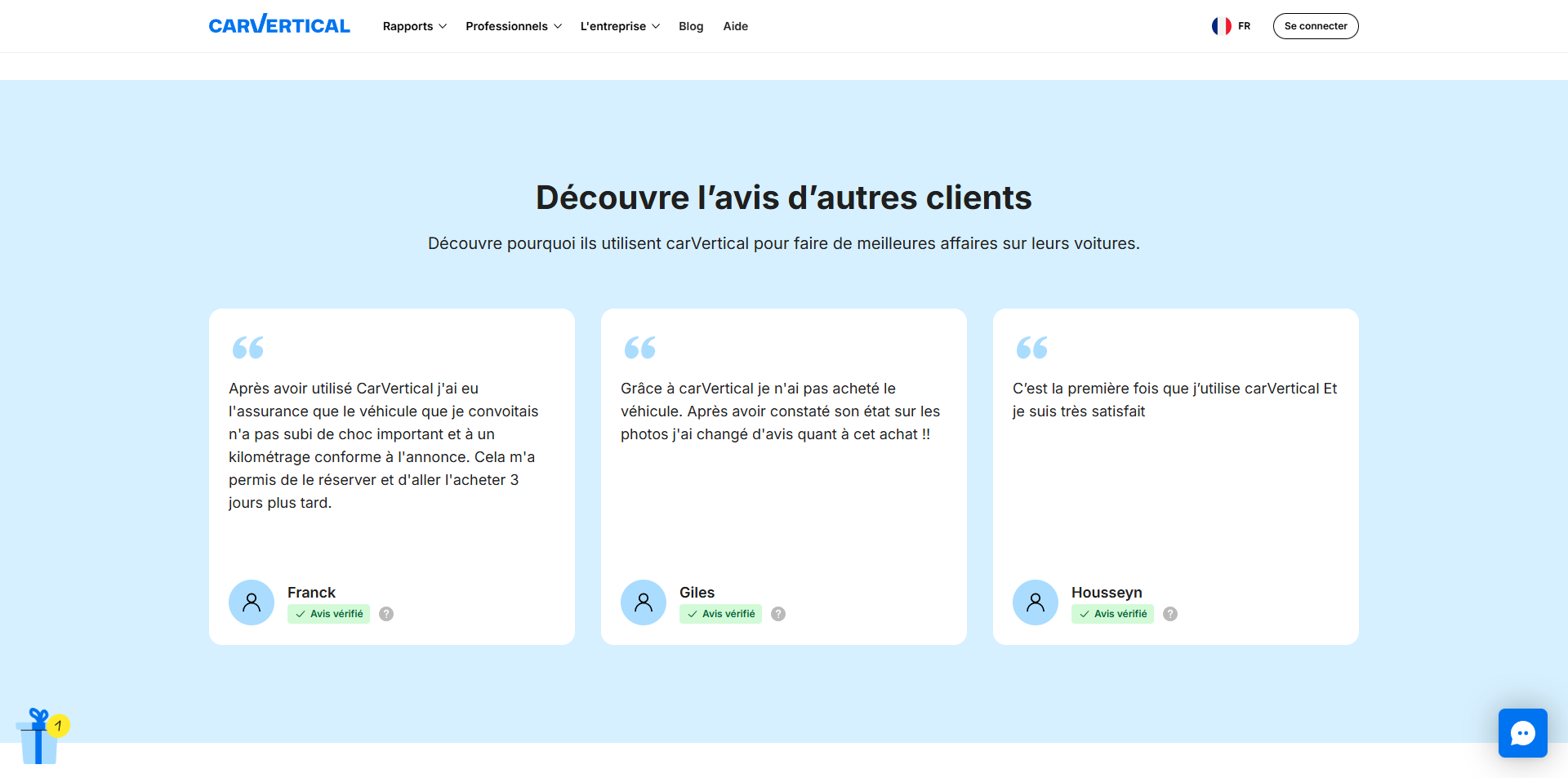Open the live chat bubble icon

(1522, 733)
